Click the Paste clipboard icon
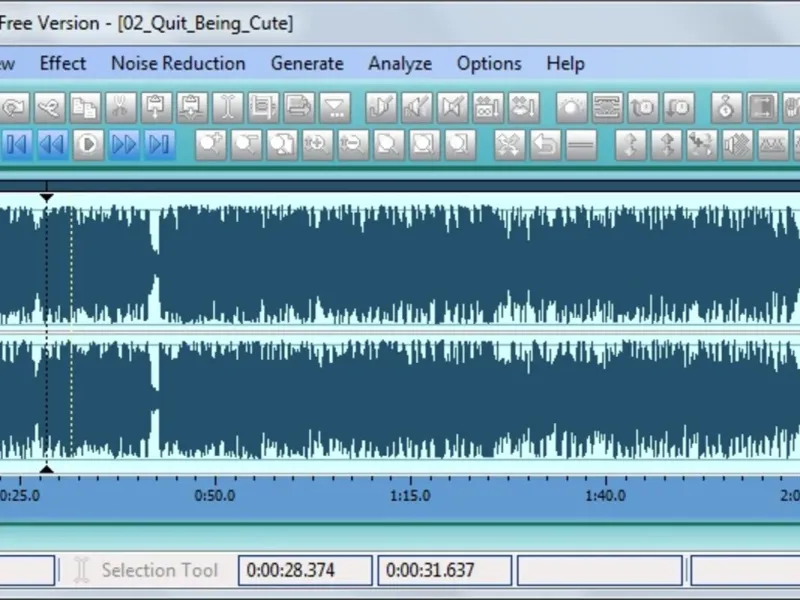 tap(156, 108)
